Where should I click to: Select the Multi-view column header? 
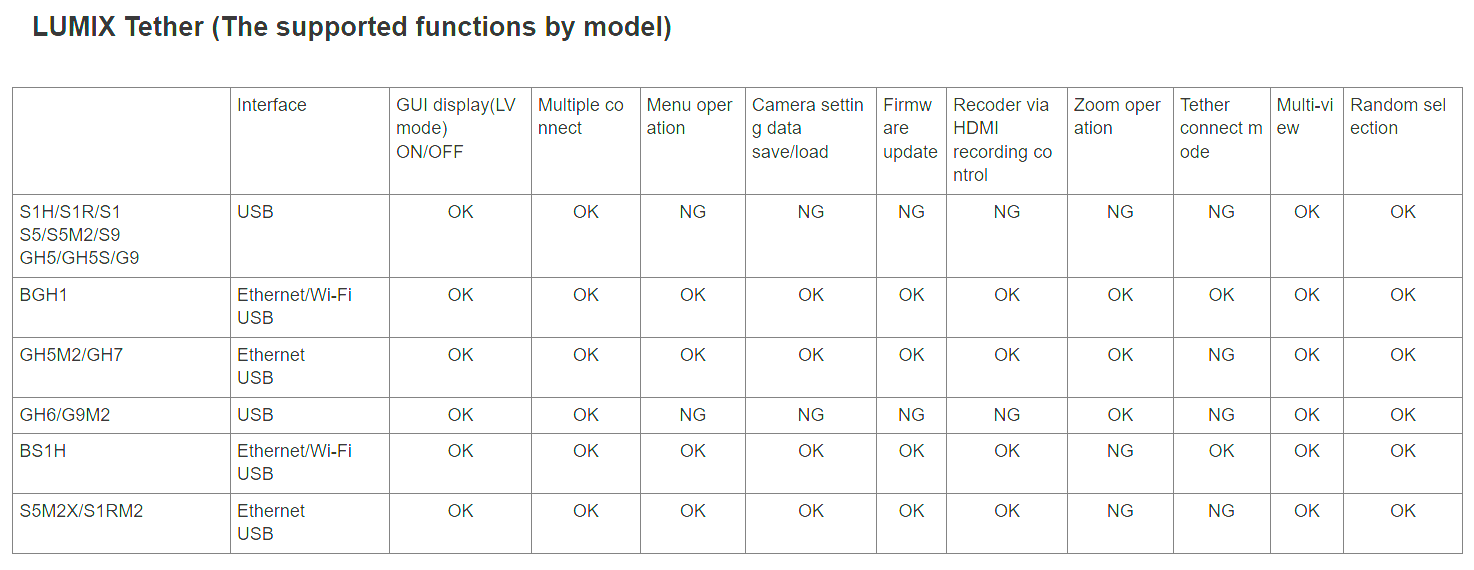point(1304,116)
